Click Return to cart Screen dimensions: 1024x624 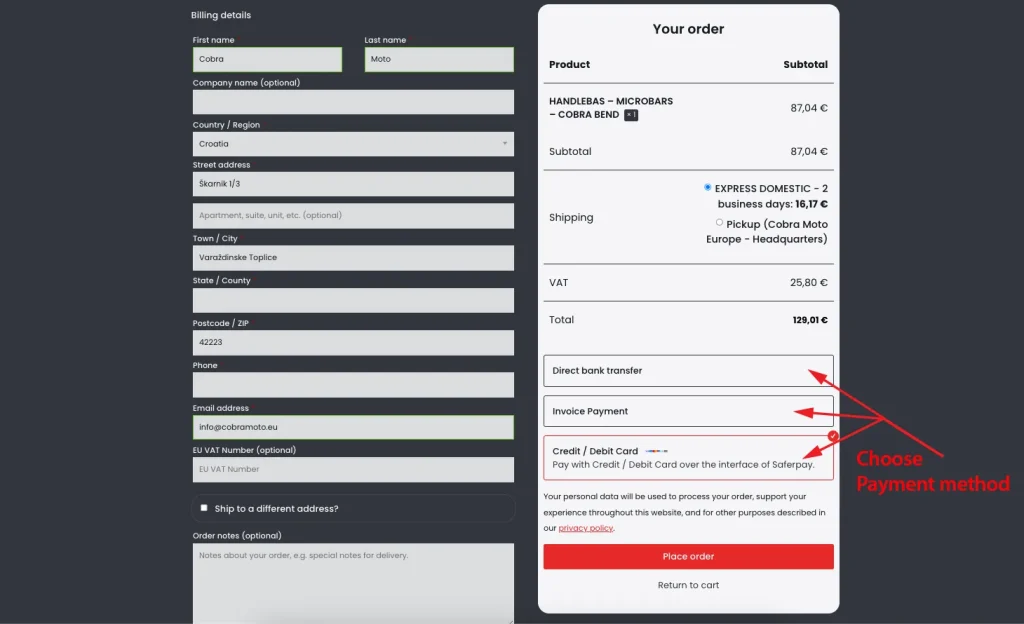688,585
